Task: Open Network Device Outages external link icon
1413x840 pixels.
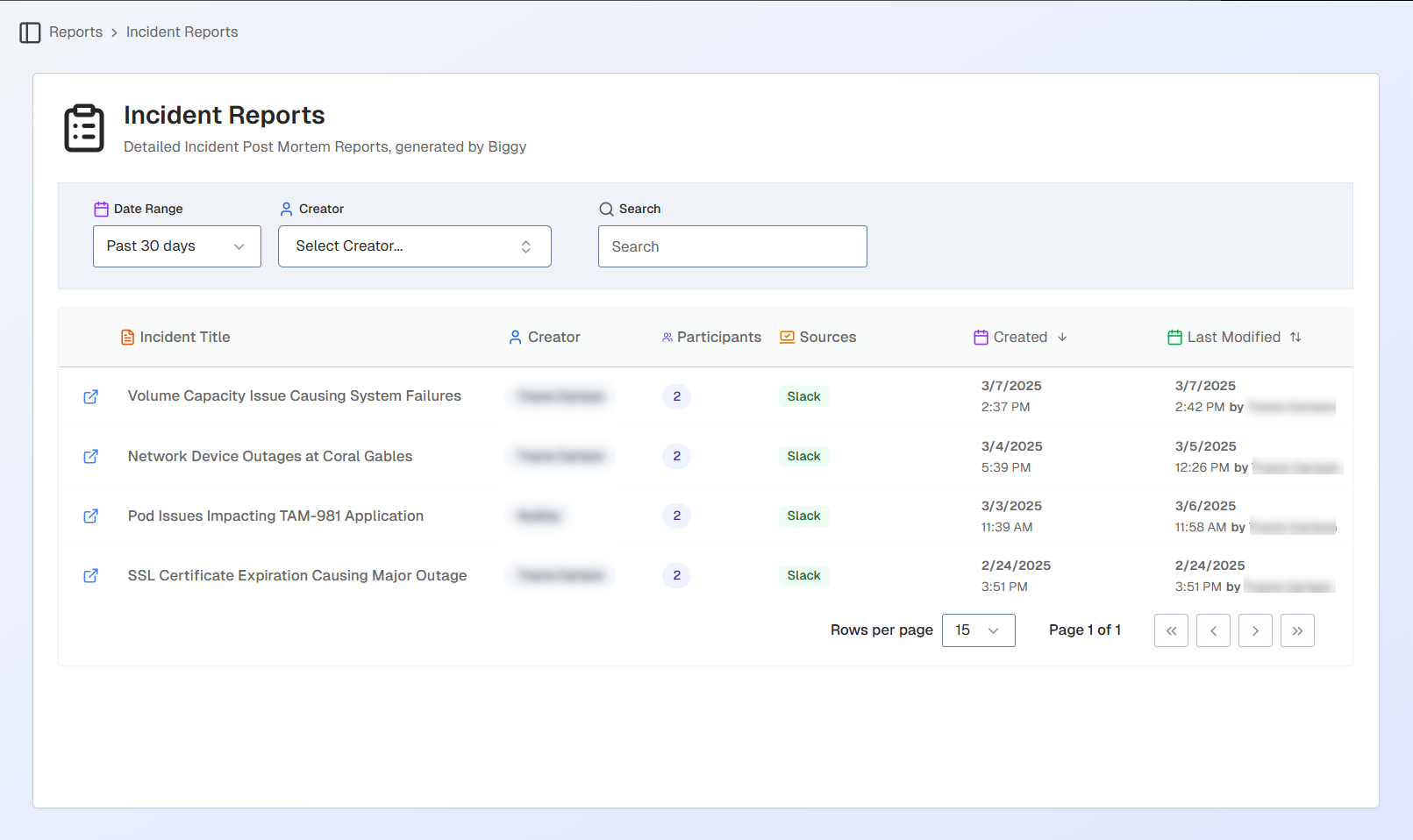Action: pos(90,457)
